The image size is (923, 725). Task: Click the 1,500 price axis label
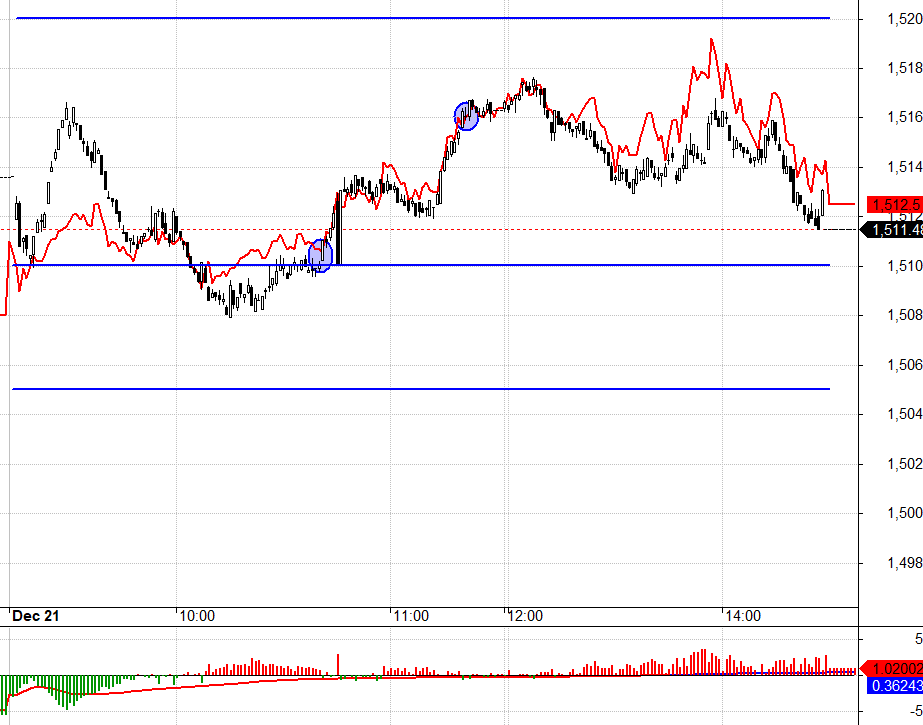point(905,513)
